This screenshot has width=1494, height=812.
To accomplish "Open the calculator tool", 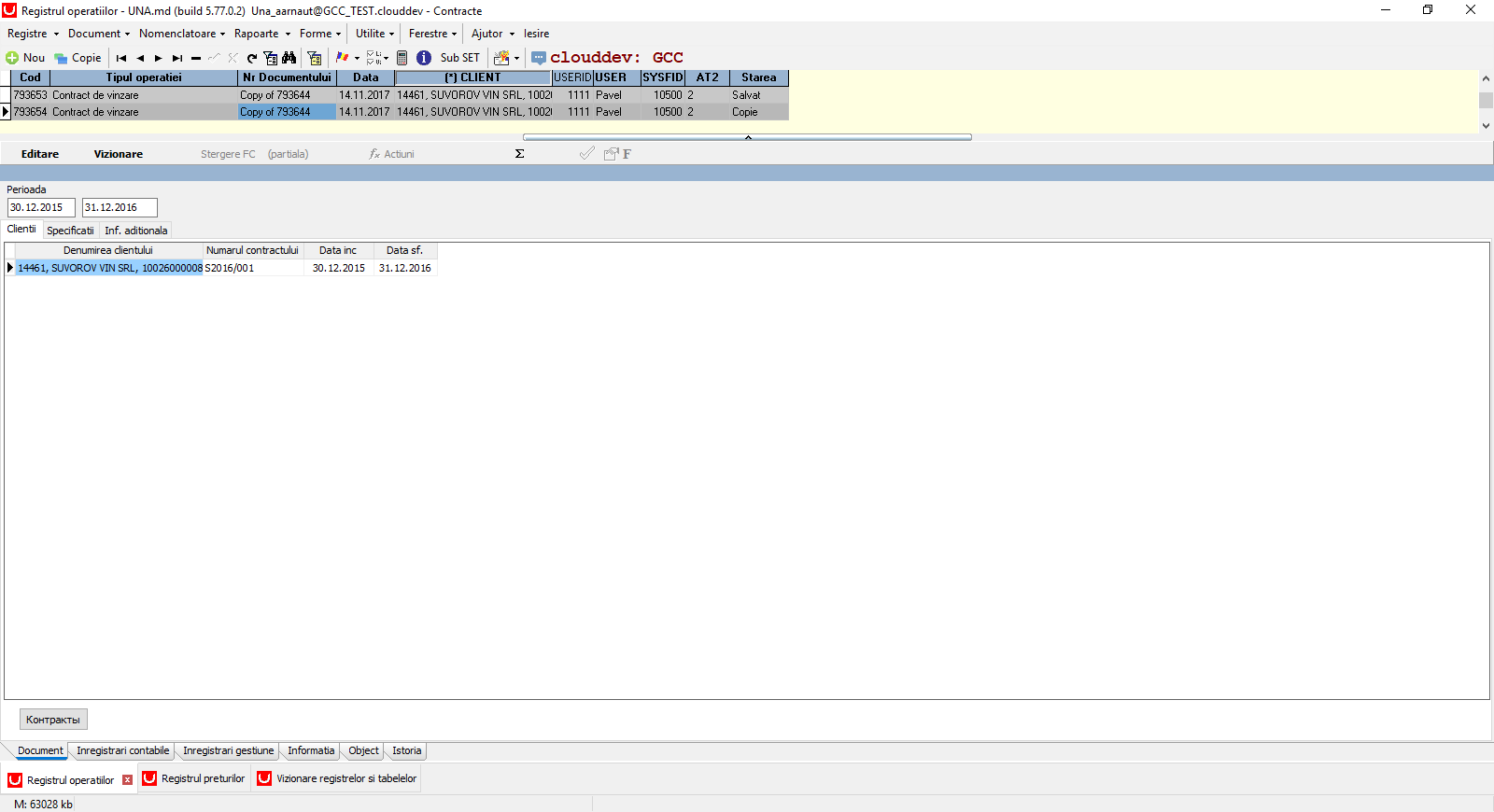I will click(402, 58).
